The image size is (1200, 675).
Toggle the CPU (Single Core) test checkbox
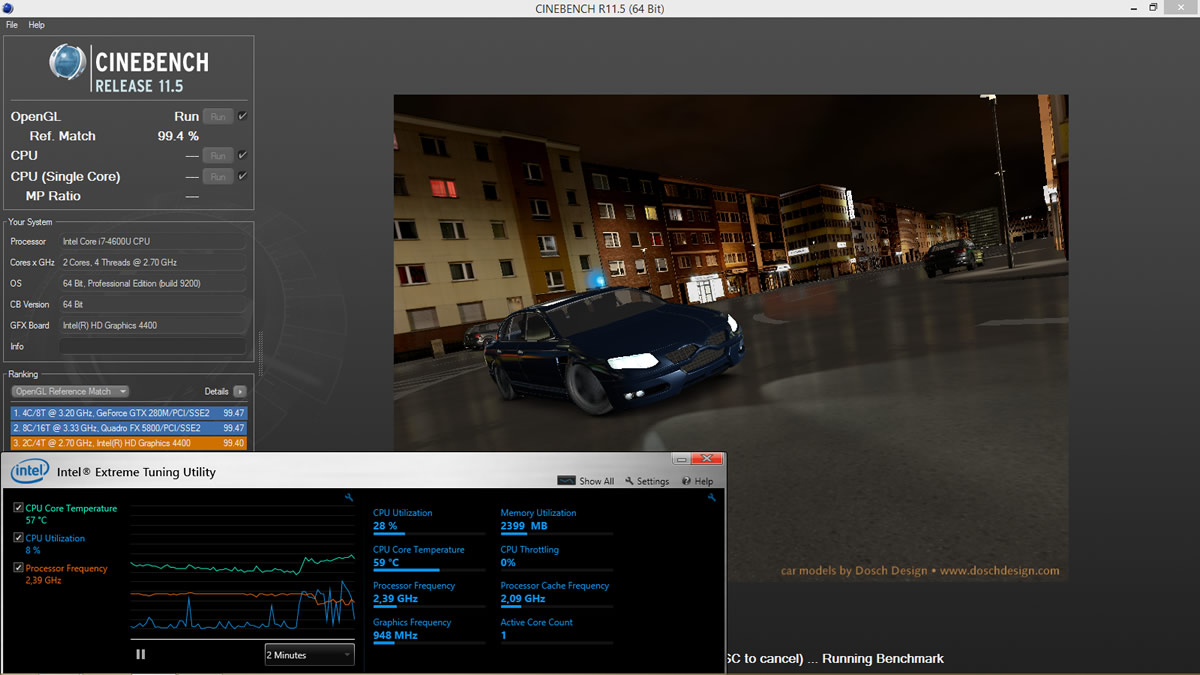[x=242, y=176]
